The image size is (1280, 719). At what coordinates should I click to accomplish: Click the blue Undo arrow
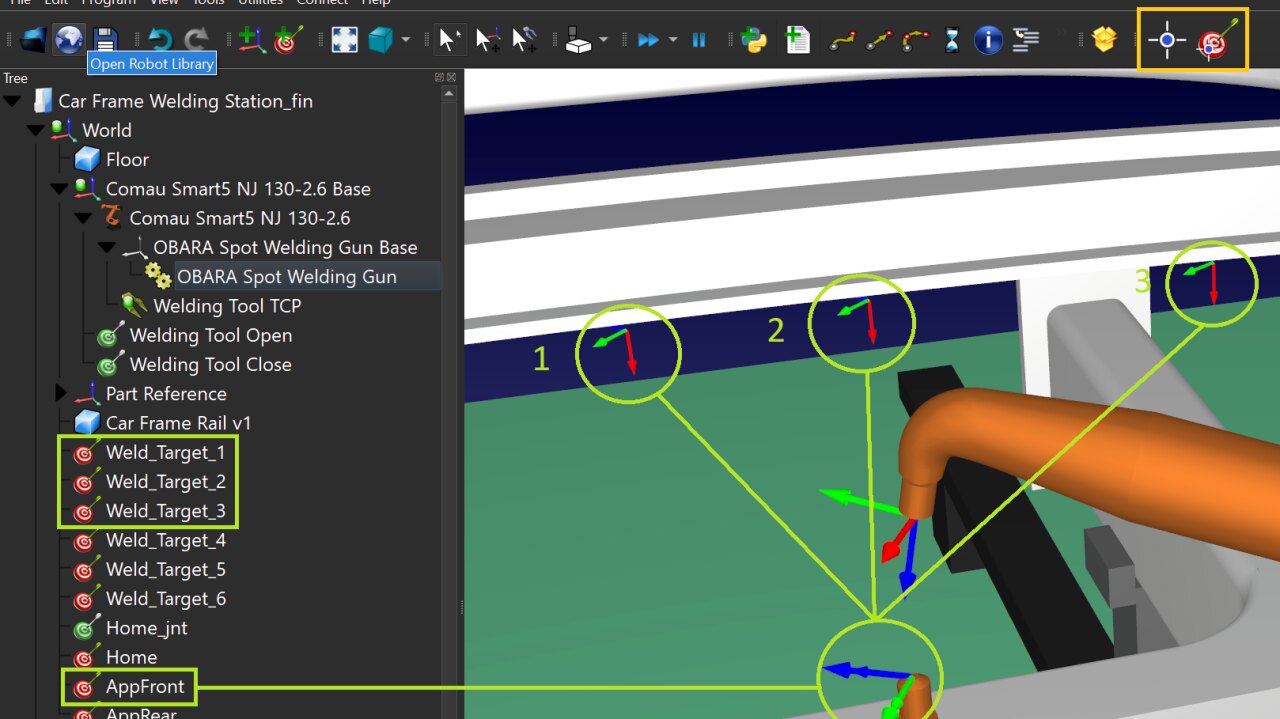click(x=160, y=40)
